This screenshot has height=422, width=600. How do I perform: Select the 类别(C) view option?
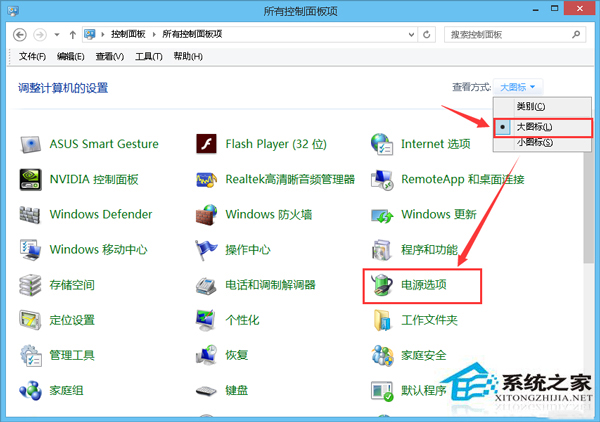(543, 107)
